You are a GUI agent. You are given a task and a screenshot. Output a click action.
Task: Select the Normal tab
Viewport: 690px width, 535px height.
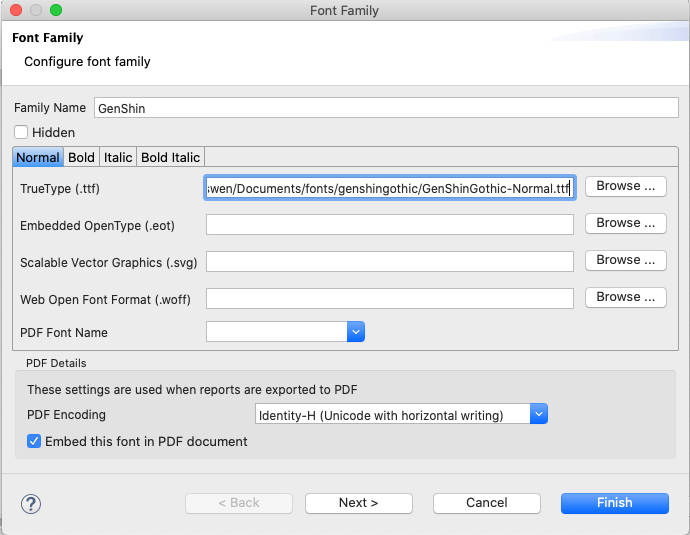click(x=38, y=157)
